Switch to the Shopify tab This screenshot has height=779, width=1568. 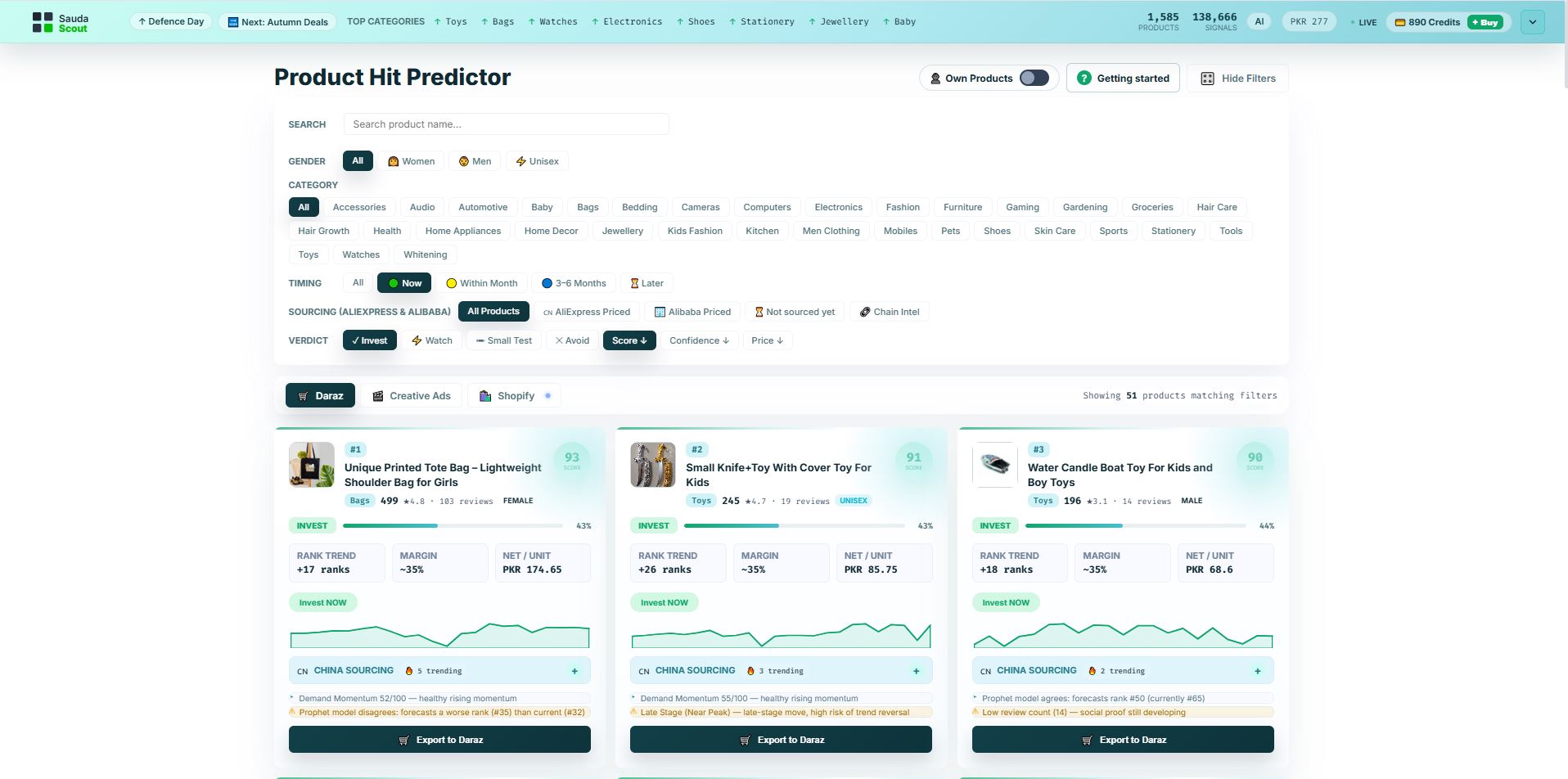pyautogui.click(x=514, y=396)
